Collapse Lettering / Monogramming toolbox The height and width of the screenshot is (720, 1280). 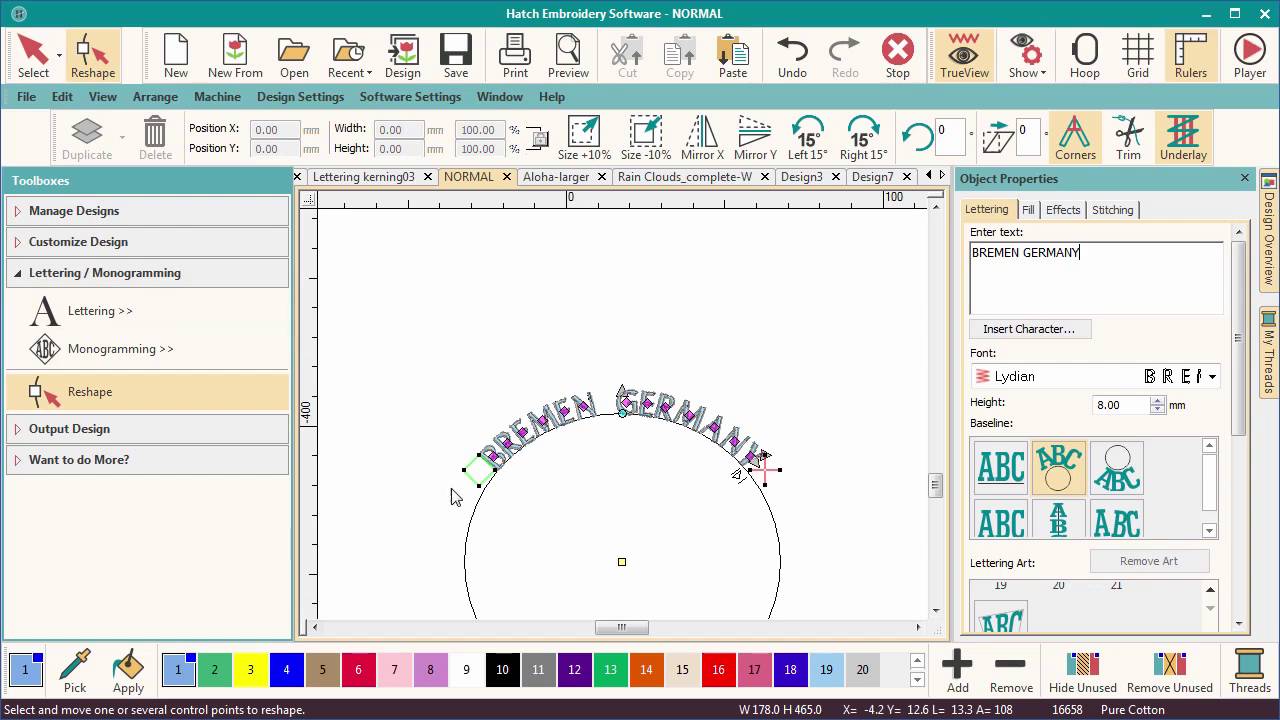[x=147, y=273]
